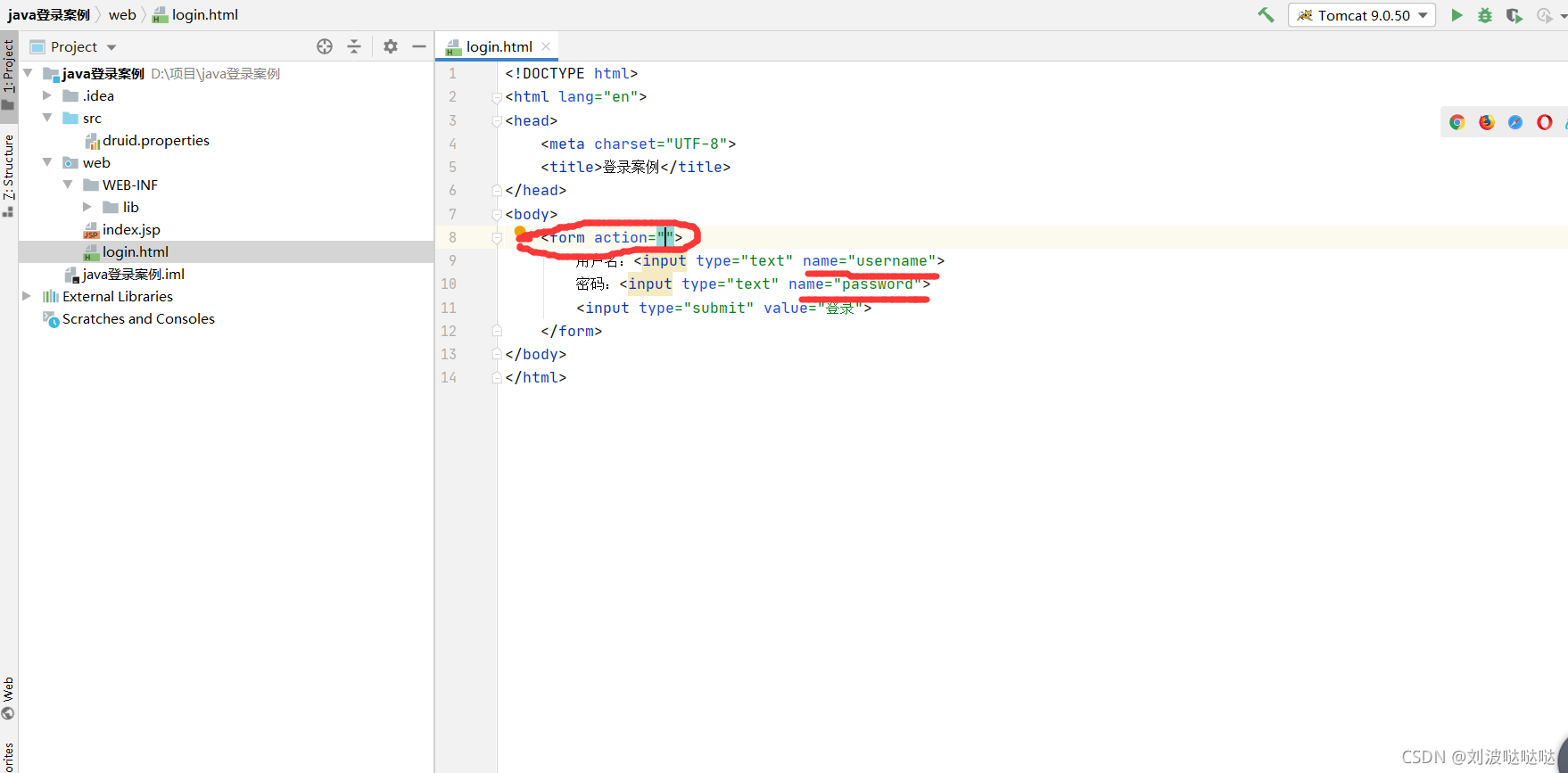Collapse the src folder
1568x773 pixels.
(x=47, y=118)
